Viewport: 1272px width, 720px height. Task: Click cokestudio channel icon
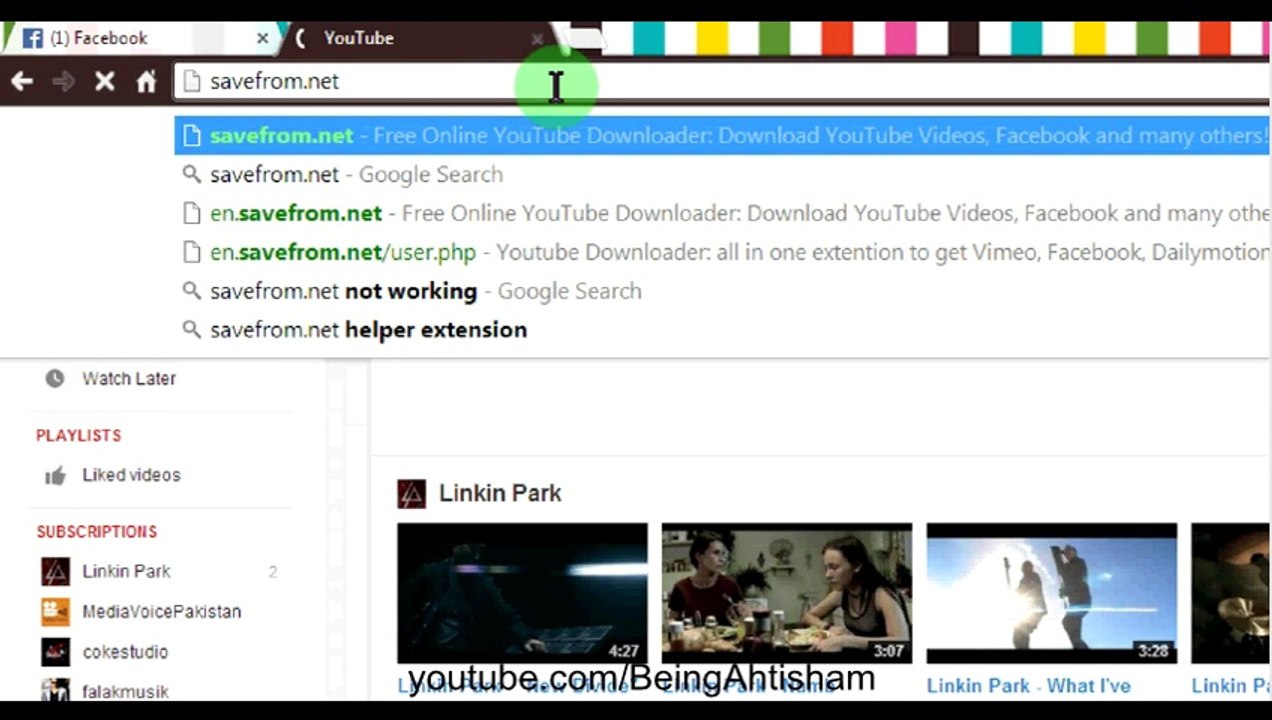55,651
